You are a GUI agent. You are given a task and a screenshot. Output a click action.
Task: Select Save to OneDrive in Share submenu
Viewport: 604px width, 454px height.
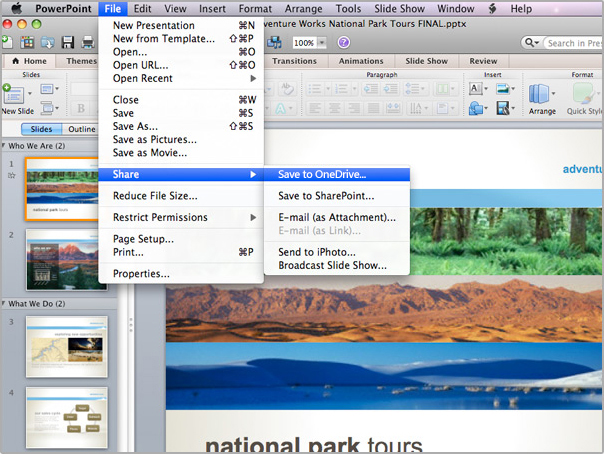[x=337, y=174]
